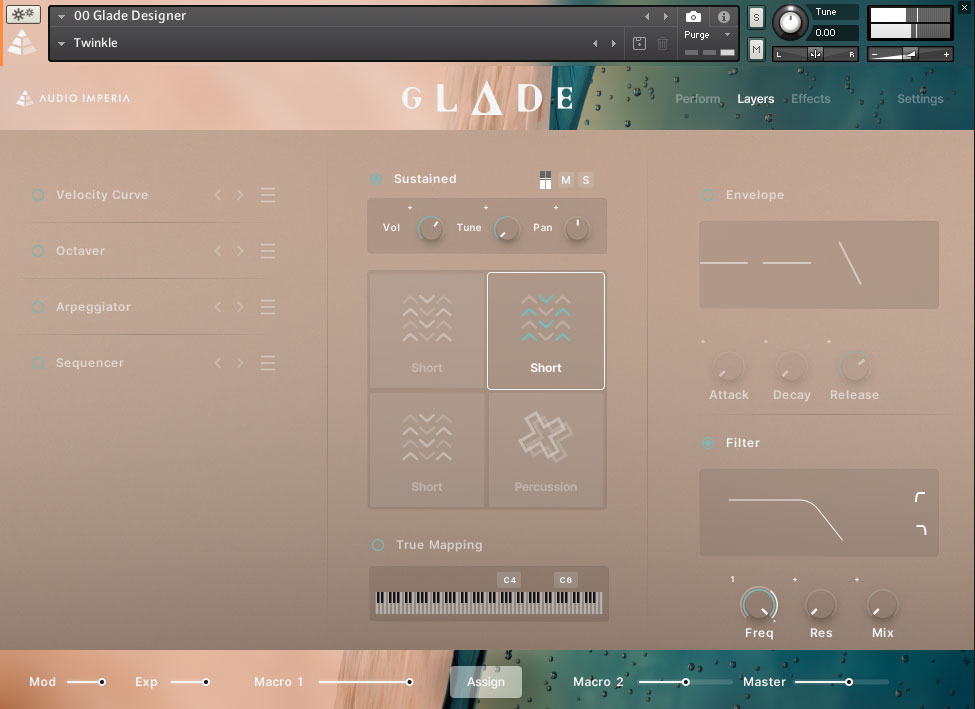Select the high-pass filter shape icon
Viewport: 975px width, 709px height.
(920, 498)
